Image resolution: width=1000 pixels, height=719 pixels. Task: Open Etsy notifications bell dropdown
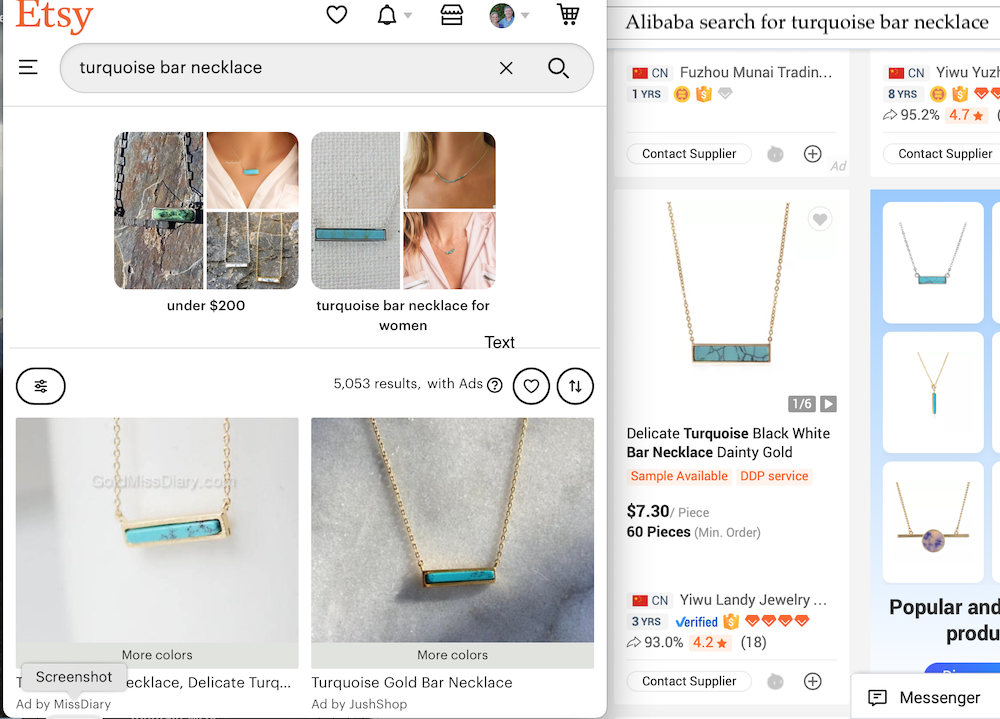(x=387, y=15)
